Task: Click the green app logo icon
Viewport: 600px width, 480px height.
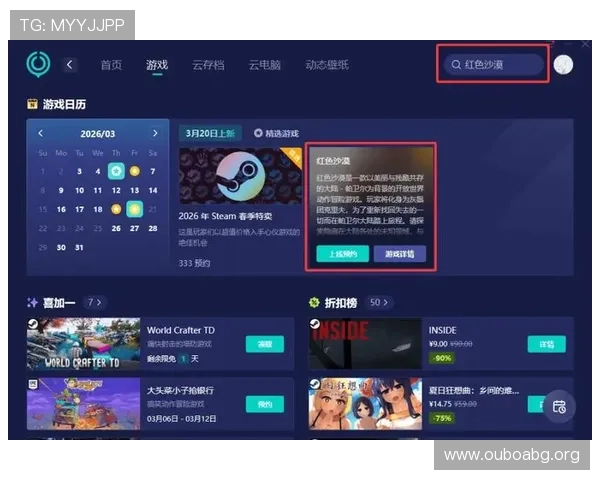Action: click(38, 65)
